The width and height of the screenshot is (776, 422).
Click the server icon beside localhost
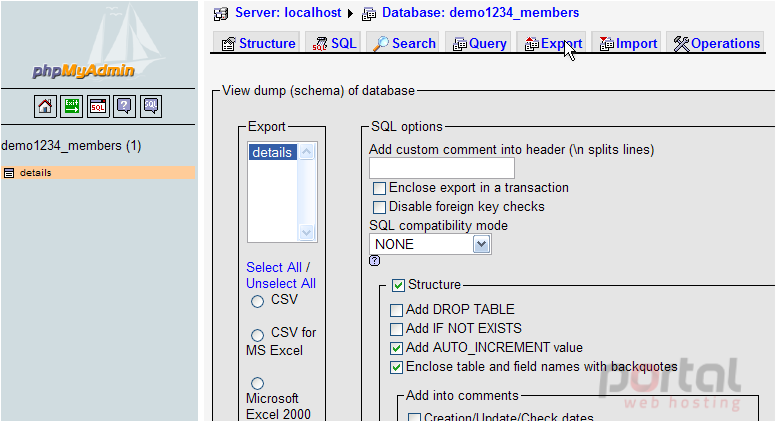[x=221, y=13]
